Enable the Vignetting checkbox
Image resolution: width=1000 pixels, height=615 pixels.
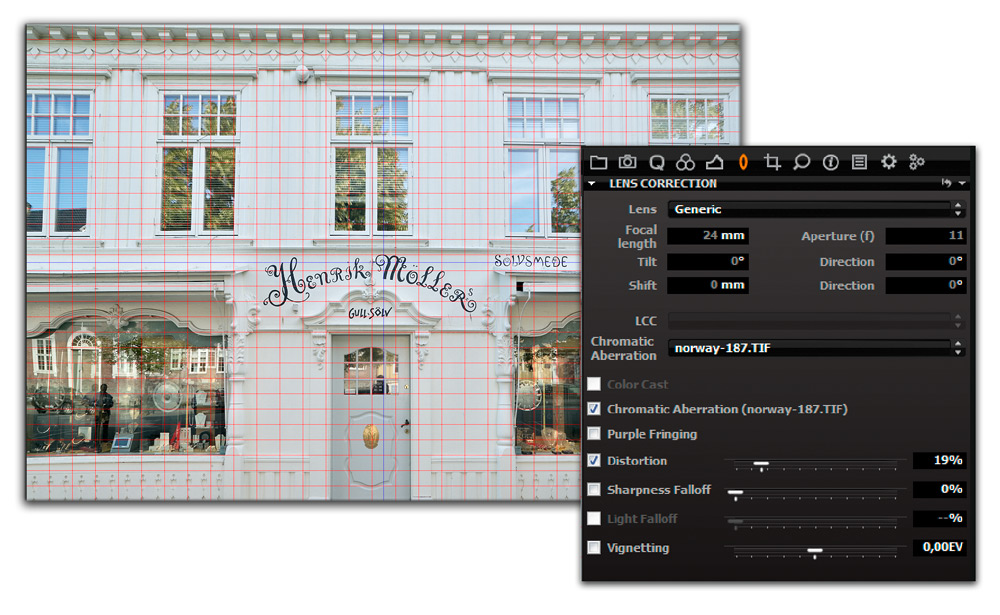tap(594, 547)
